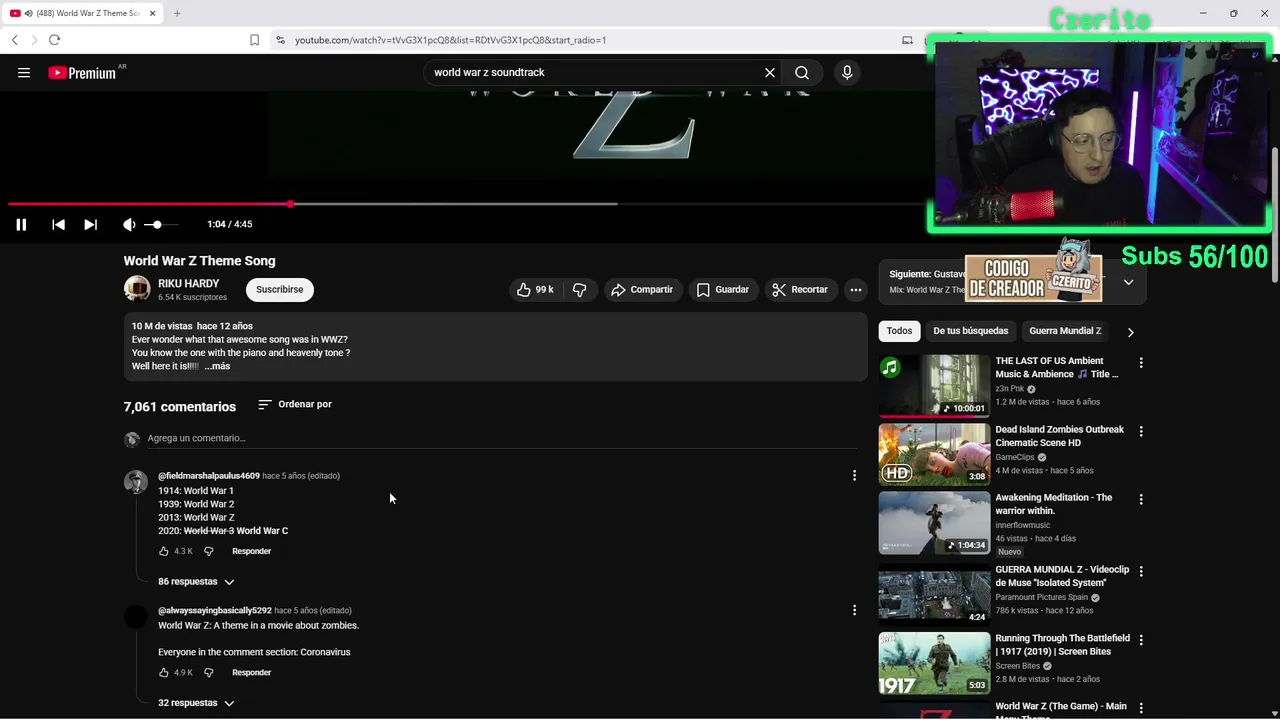1280x720 pixels.
Task: Open Running Through The Battlefield 1917 title
Action: click(x=1062, y=645)
